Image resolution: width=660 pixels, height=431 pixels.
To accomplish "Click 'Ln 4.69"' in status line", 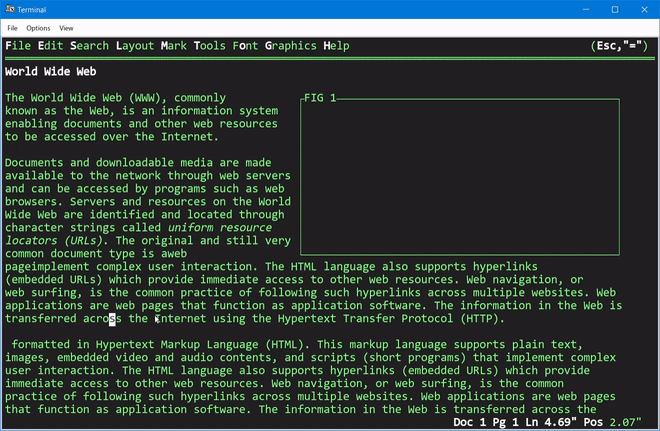I will tap(551, 422).
